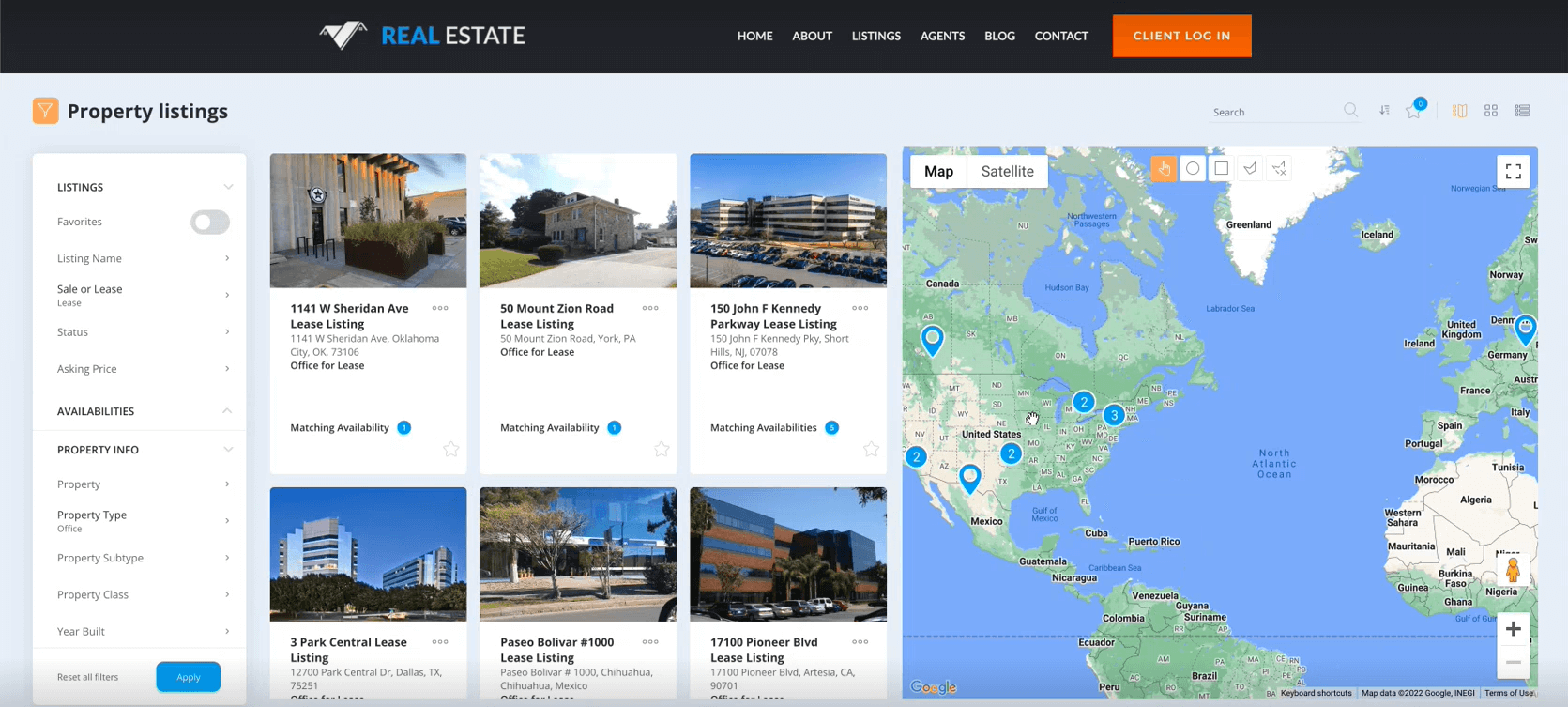Favorite the 1141 W Sheridan Ave listing star
The height and width of the screenshot is (707, 1568).
click(x=451, y=449)
